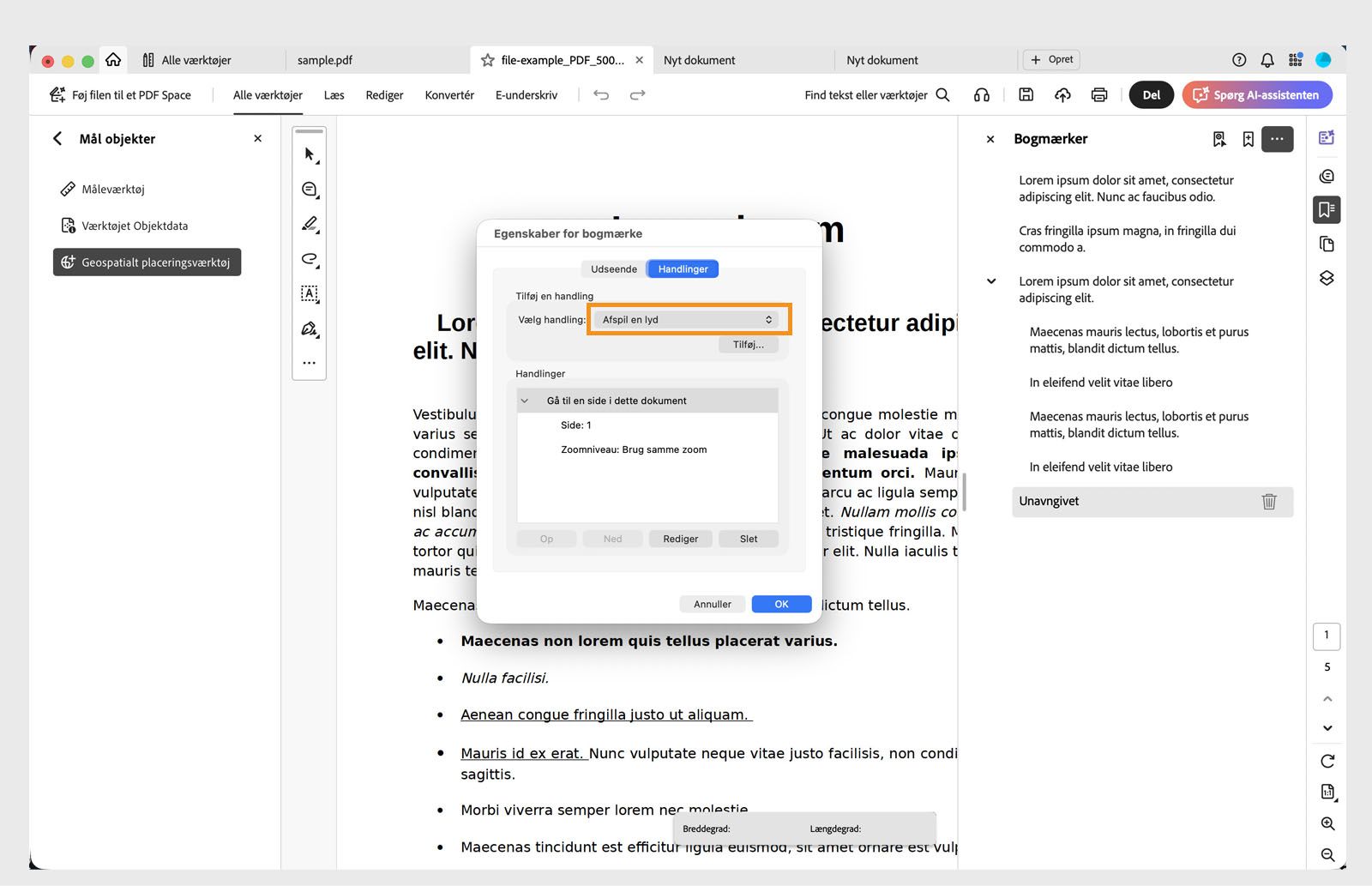Go to next page arrow
This screenshot has width=1372, height=886.
click(x=1327, y=728)
